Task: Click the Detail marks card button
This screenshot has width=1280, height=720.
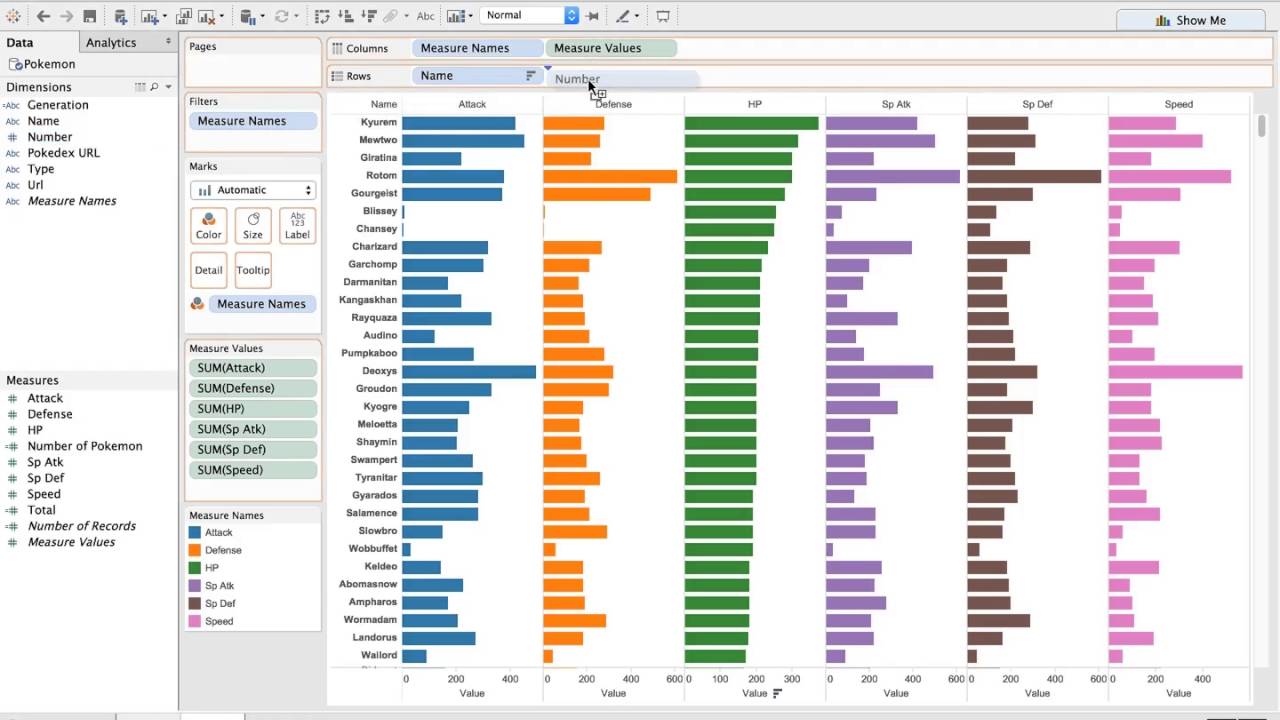Action: click(208, 270)
